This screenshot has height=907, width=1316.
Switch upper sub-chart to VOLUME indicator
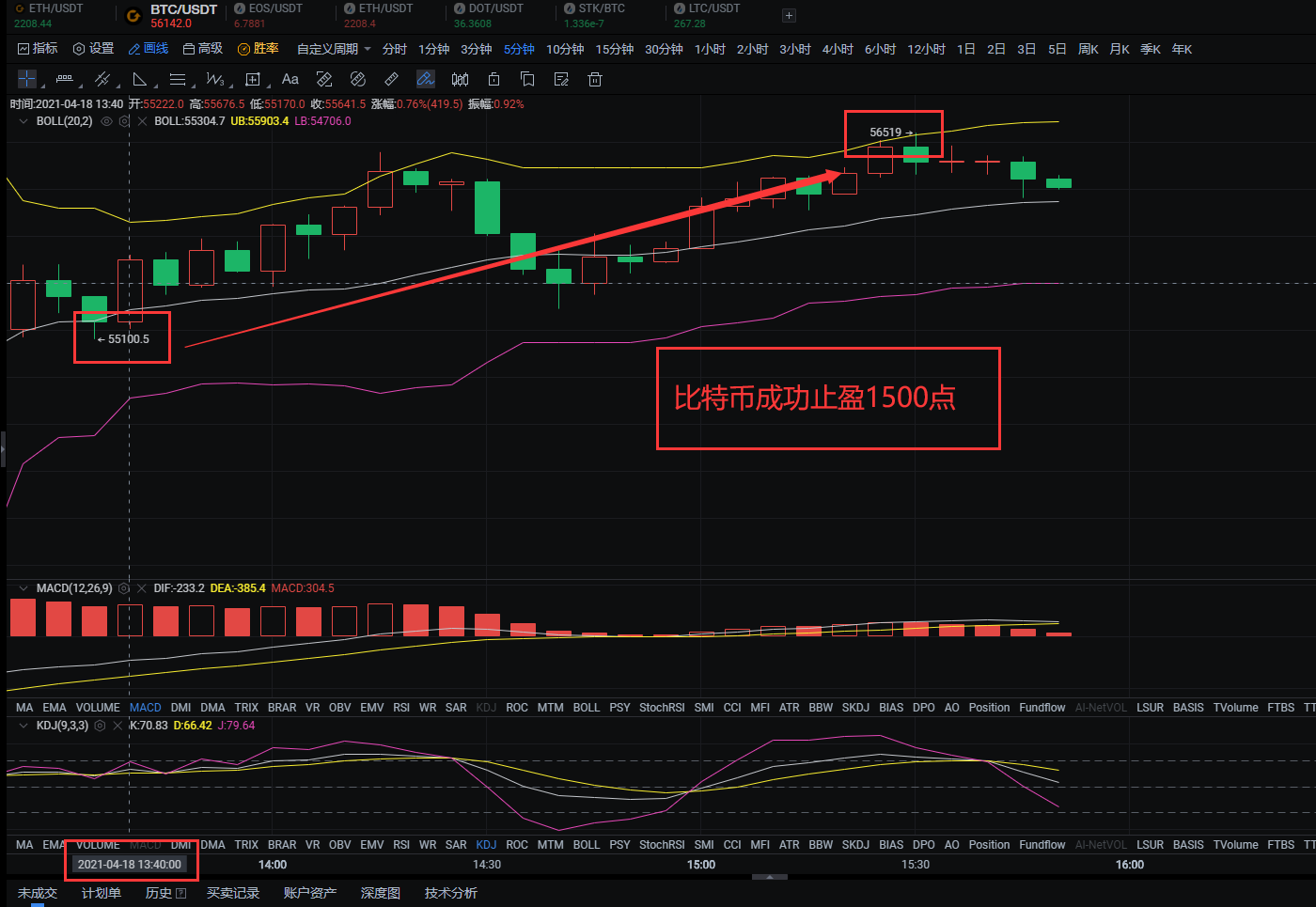pos(98,708)
